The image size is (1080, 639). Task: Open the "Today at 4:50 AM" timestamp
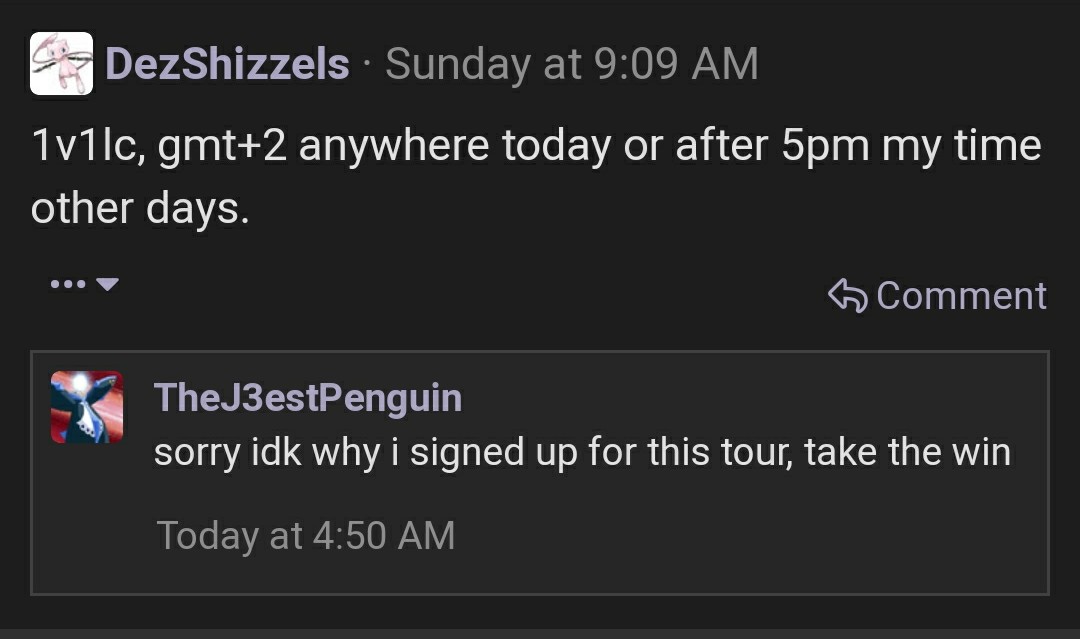305,535
